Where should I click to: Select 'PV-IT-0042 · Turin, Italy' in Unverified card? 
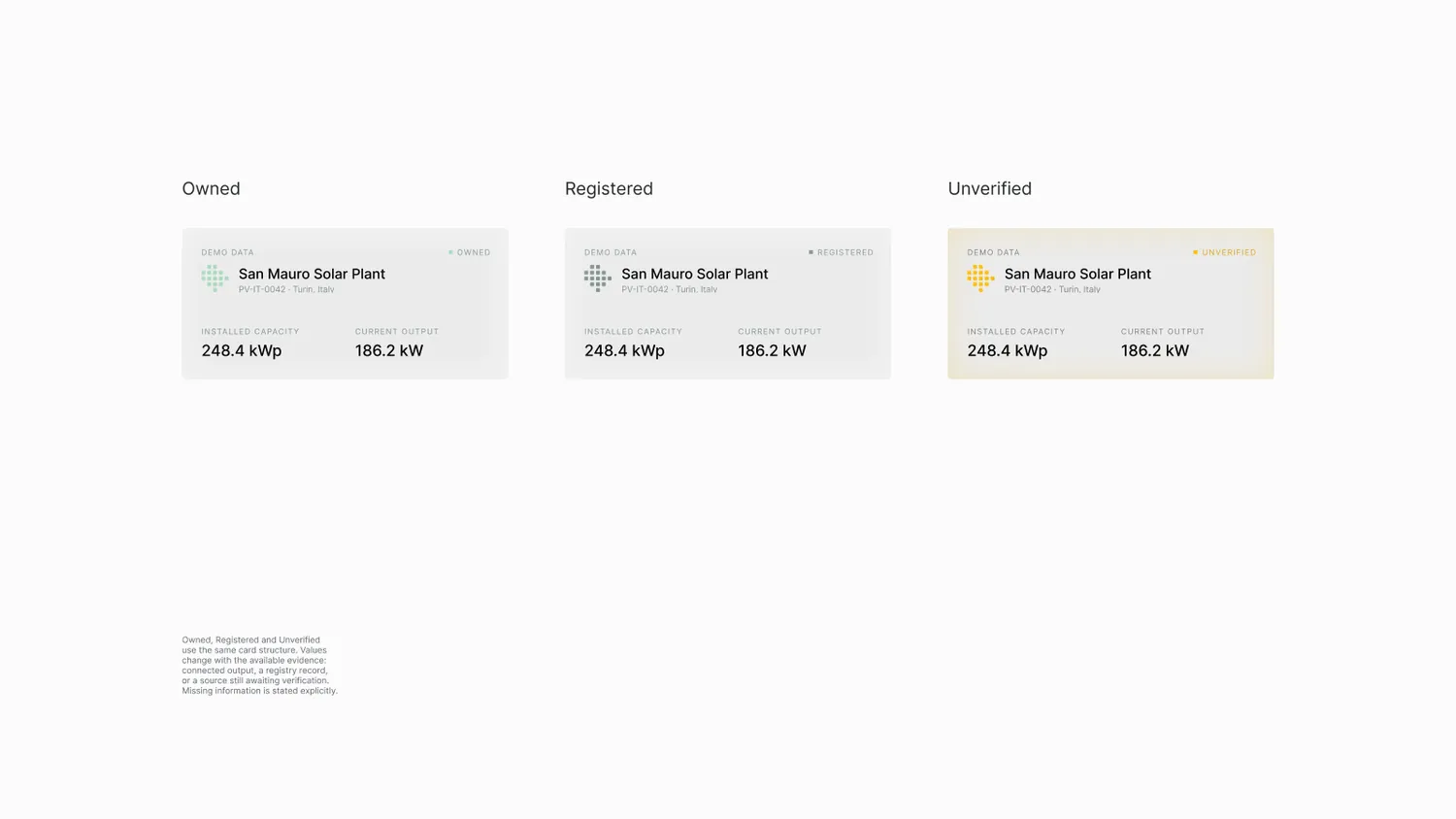[x=1052, y=289]
